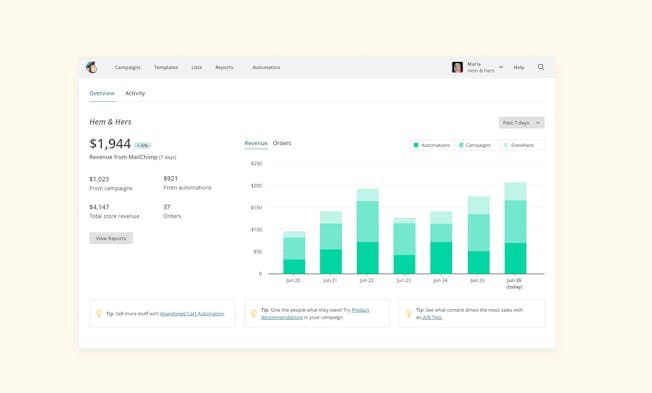Click the Jun 26 today bar
Screen dimensions: 652x393
pos(515,228)
